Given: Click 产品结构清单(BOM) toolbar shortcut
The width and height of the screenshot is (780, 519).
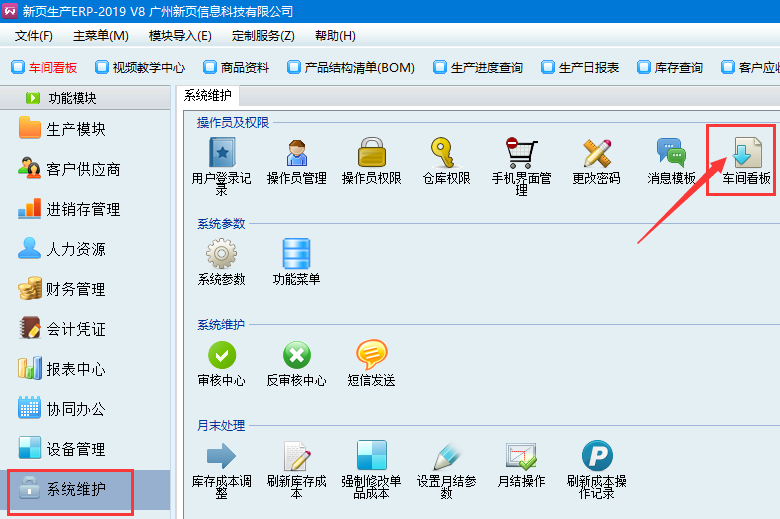Looking at the screenshot, I should click(x=351, y=68).
